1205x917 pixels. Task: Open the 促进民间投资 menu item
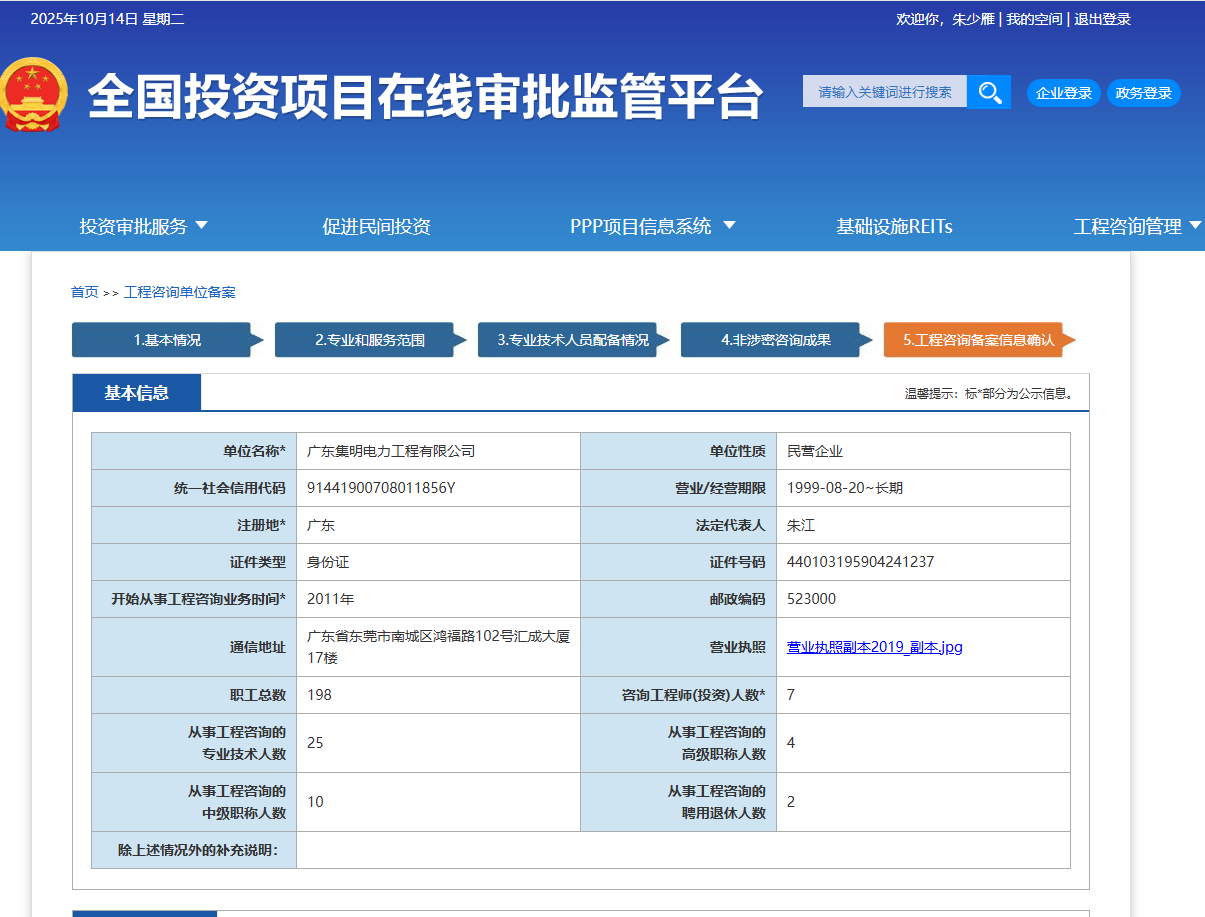[375, 226]
